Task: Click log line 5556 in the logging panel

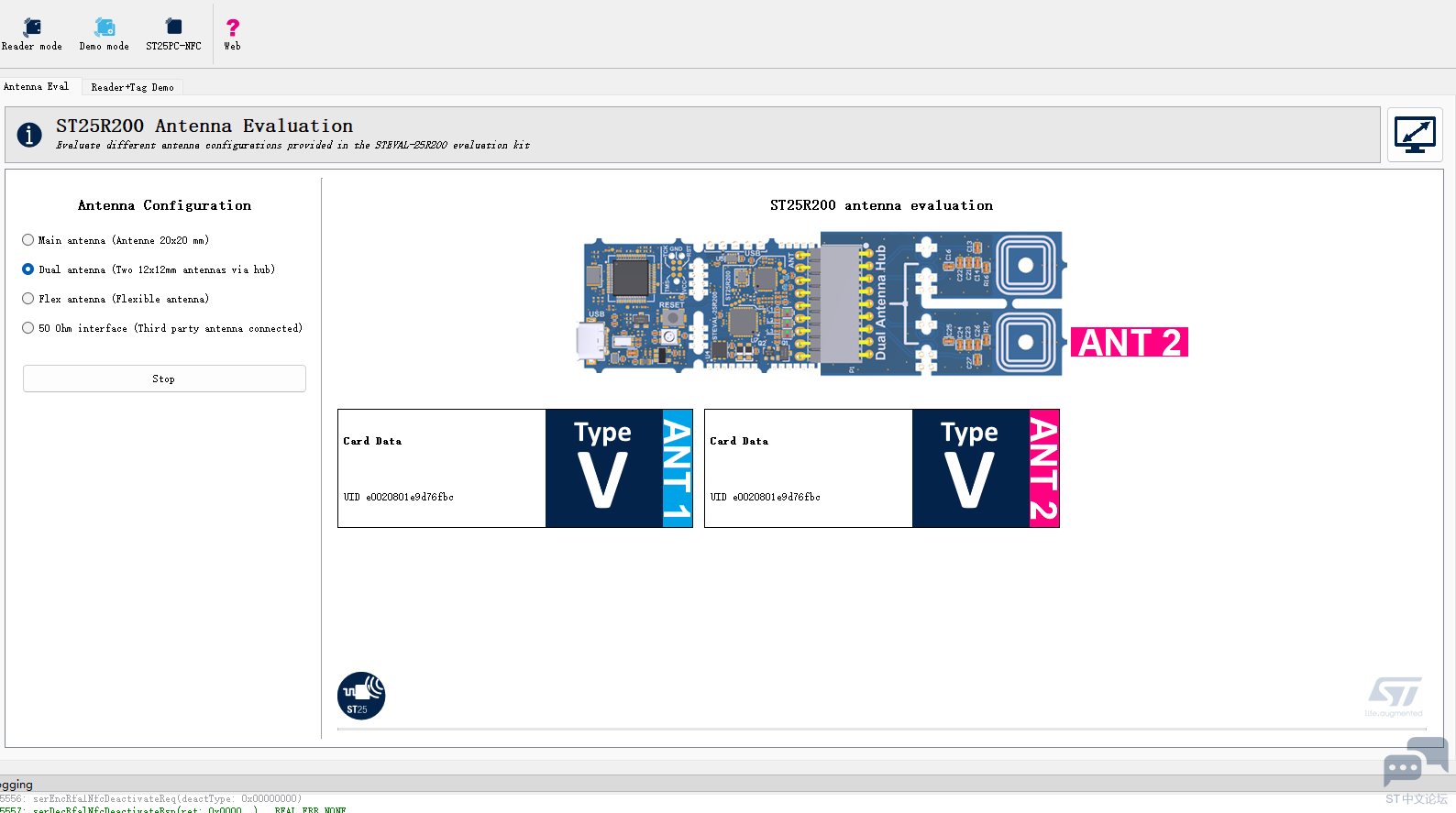Action: pyautogui.click(x=151, y=798)
